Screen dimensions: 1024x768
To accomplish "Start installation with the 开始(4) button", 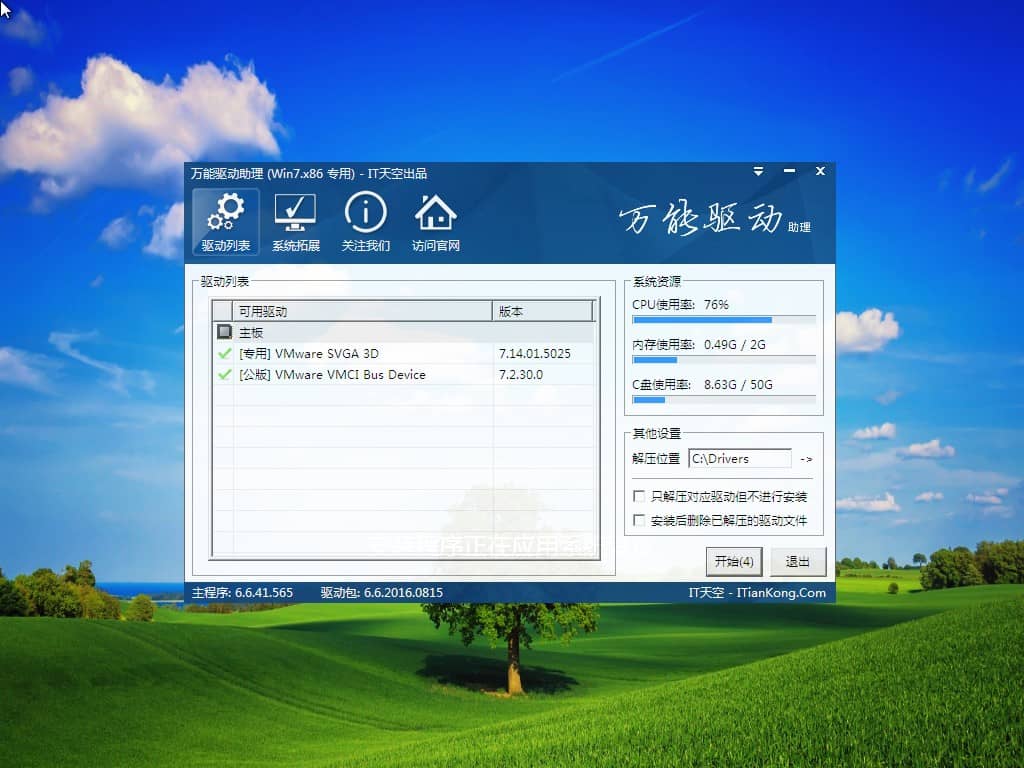I will (734, 562).
